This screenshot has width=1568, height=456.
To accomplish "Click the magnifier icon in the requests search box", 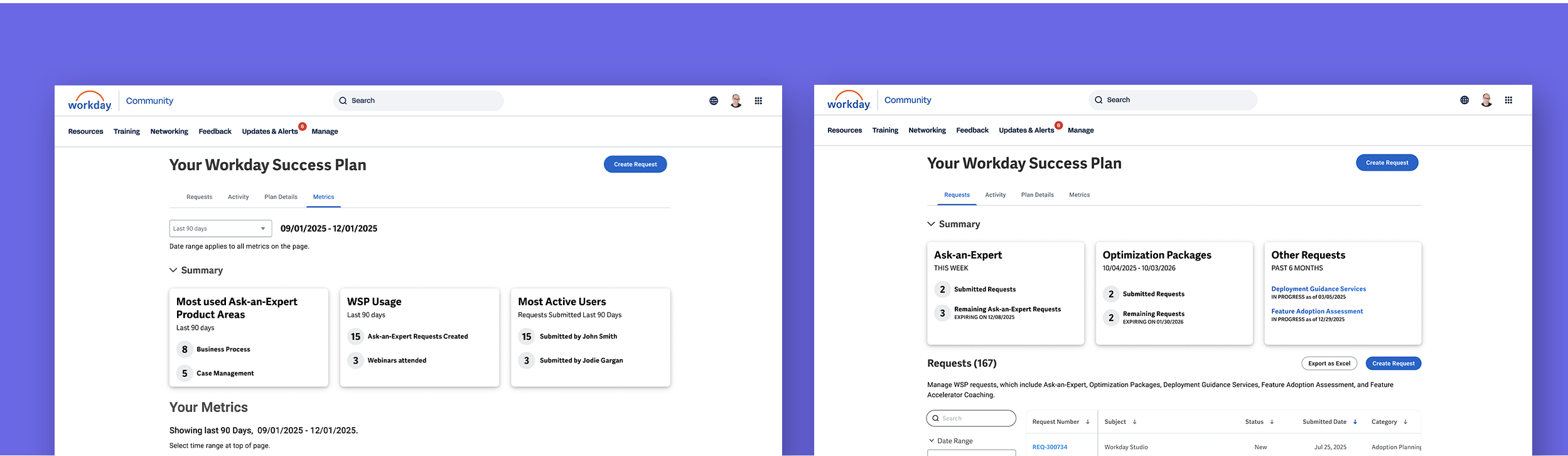I will (935, 418).
